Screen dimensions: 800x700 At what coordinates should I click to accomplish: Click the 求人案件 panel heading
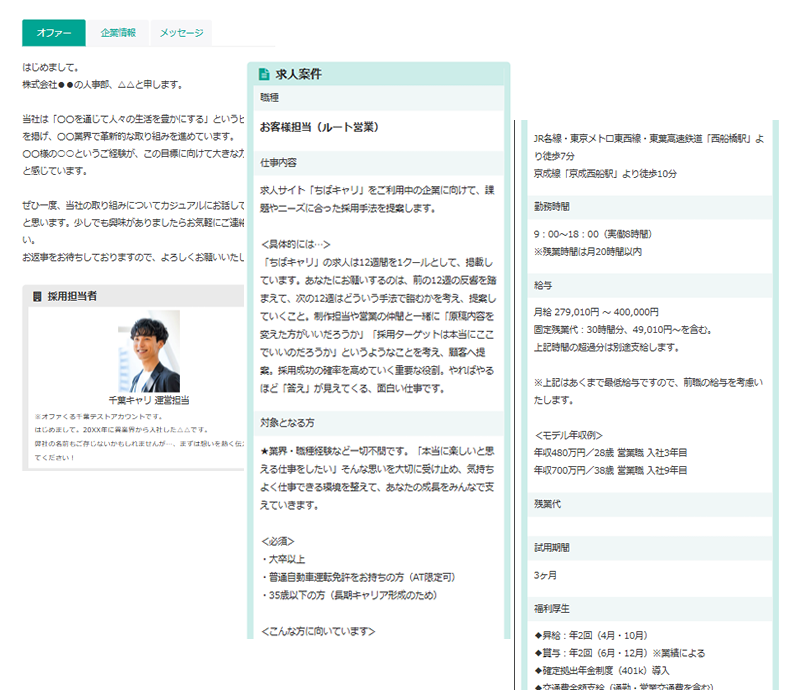(298, 74)
